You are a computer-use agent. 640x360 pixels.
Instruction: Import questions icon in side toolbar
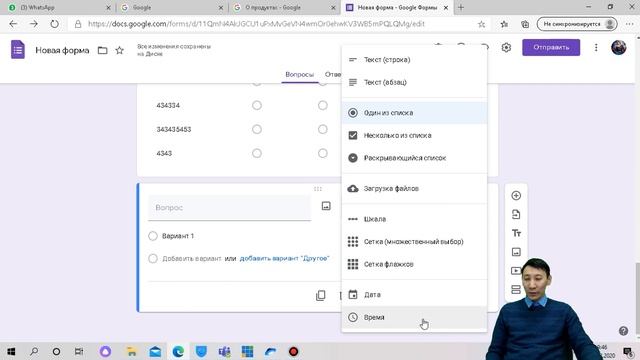pyautogui.click(x=516, y=214)
